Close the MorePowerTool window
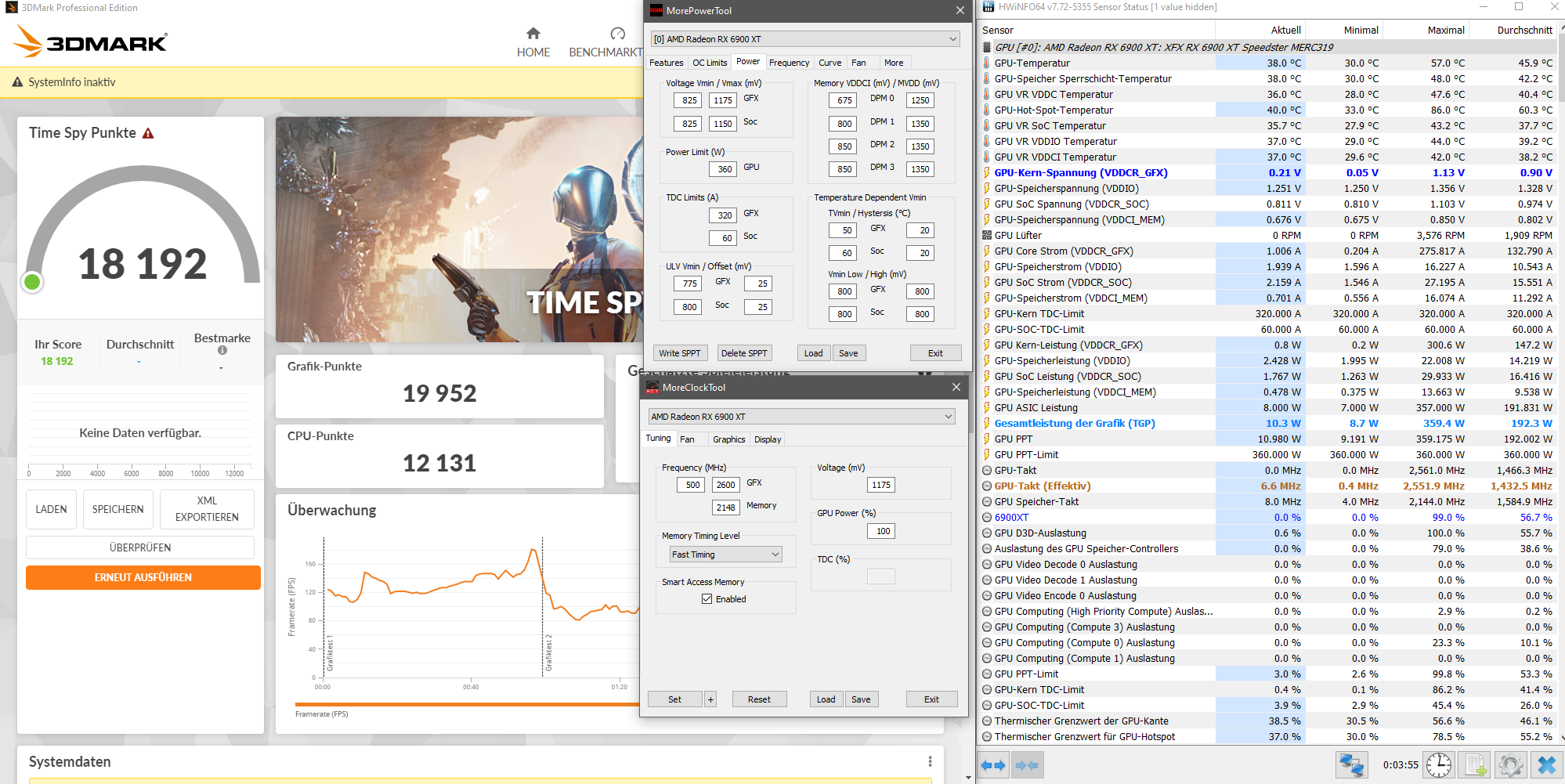 (960, 10)
